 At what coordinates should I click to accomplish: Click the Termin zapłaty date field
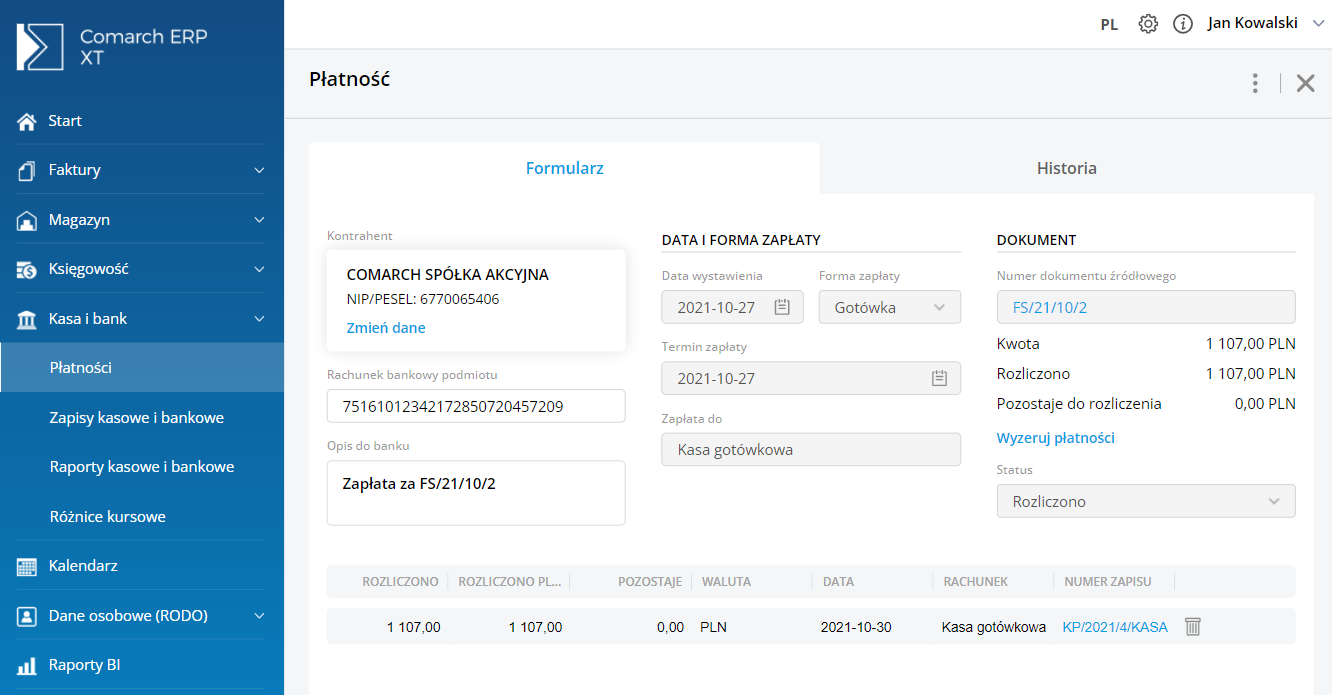tap(811, 378)
